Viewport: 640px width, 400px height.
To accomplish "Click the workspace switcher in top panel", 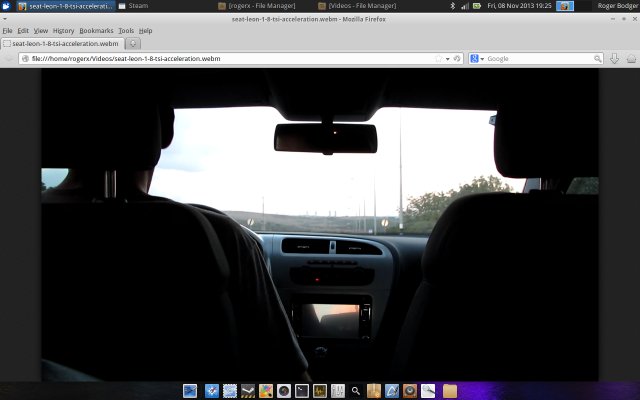I will (573, 6).
